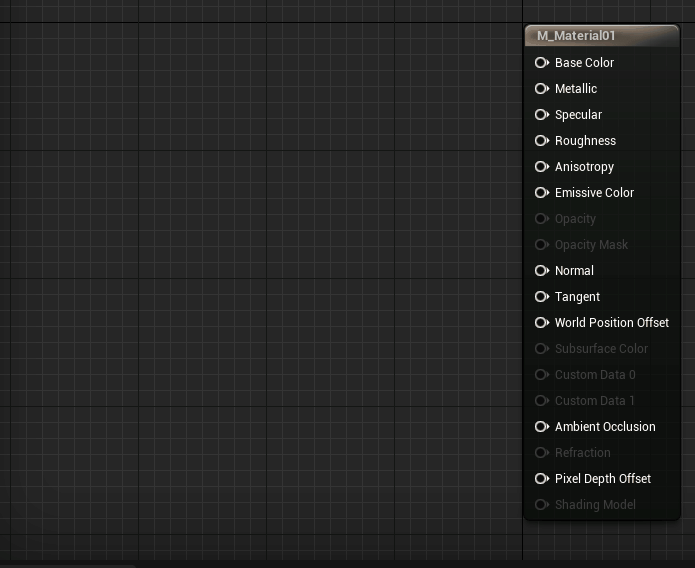Click the Anisotropy input pin

[542, 167]
